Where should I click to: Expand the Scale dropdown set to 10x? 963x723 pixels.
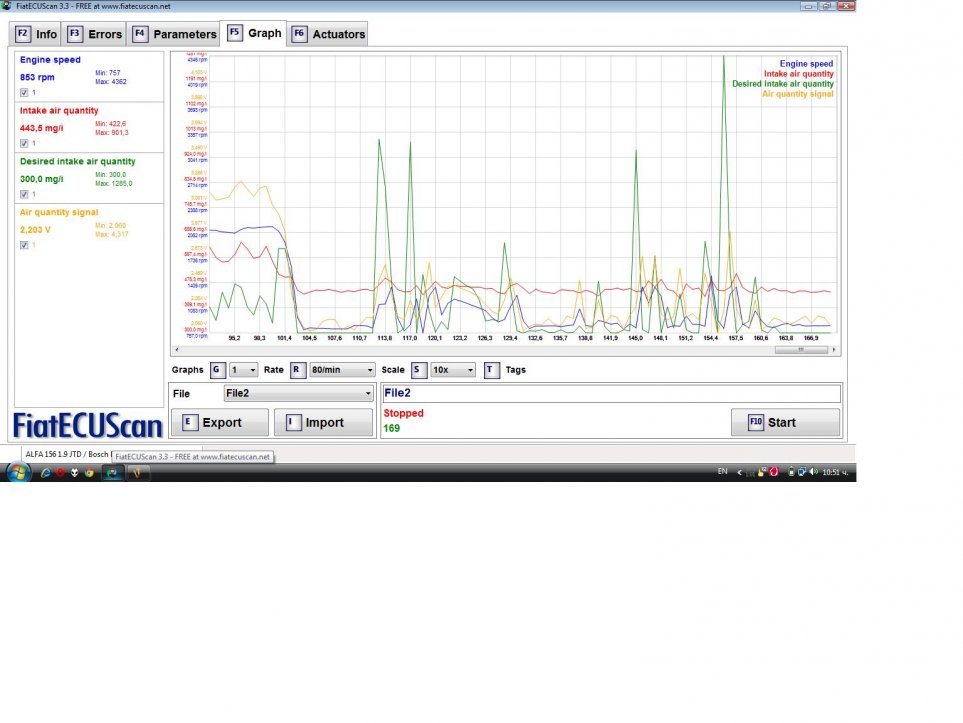[453, 370]
